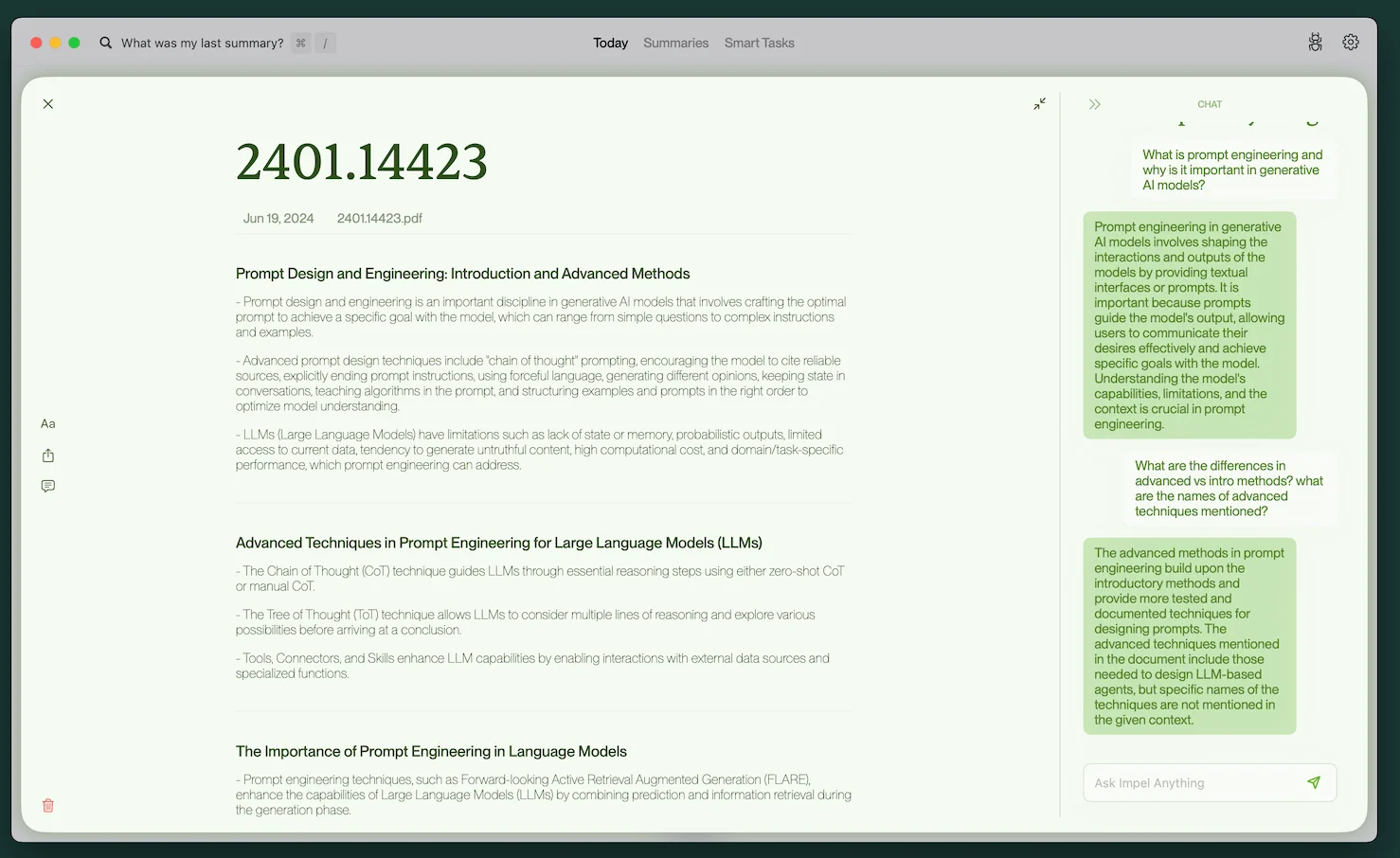
Task: Click the 2401.14423 document title
Action: tap(361, 161)
